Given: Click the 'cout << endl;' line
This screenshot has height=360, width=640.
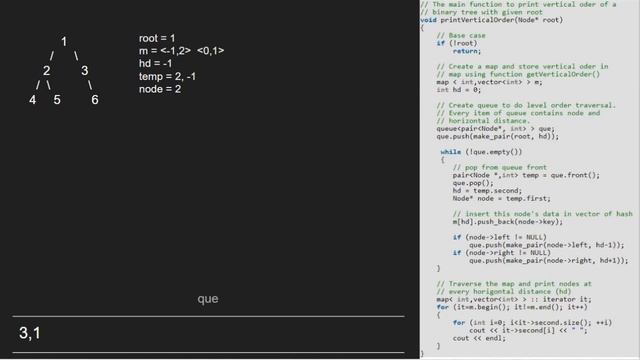Looking at the screenshot, I should pyautogui.click(x=479, y=338).
